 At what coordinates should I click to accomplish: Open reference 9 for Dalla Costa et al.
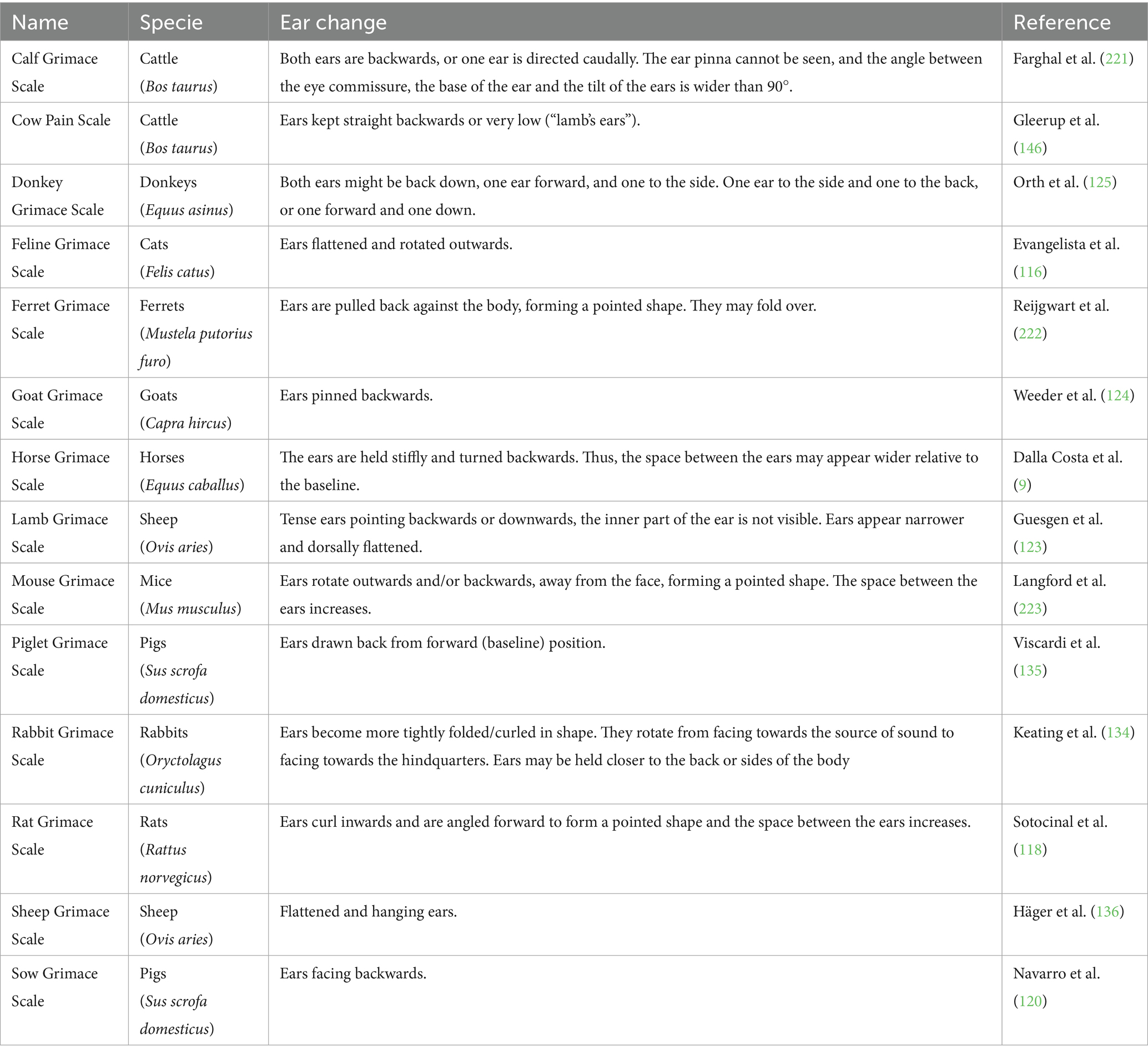(x=1022, y=485)
